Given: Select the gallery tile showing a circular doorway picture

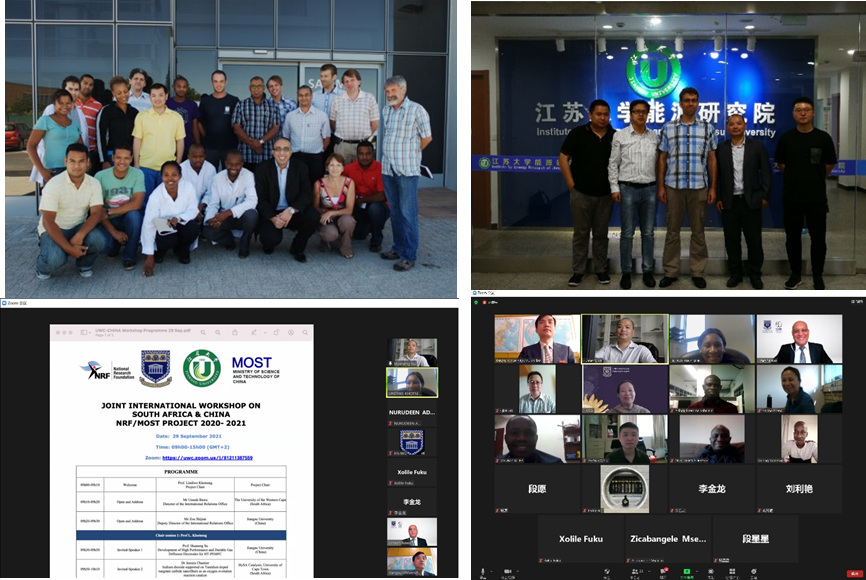Looking at the screenshot, I should (625, 488).
